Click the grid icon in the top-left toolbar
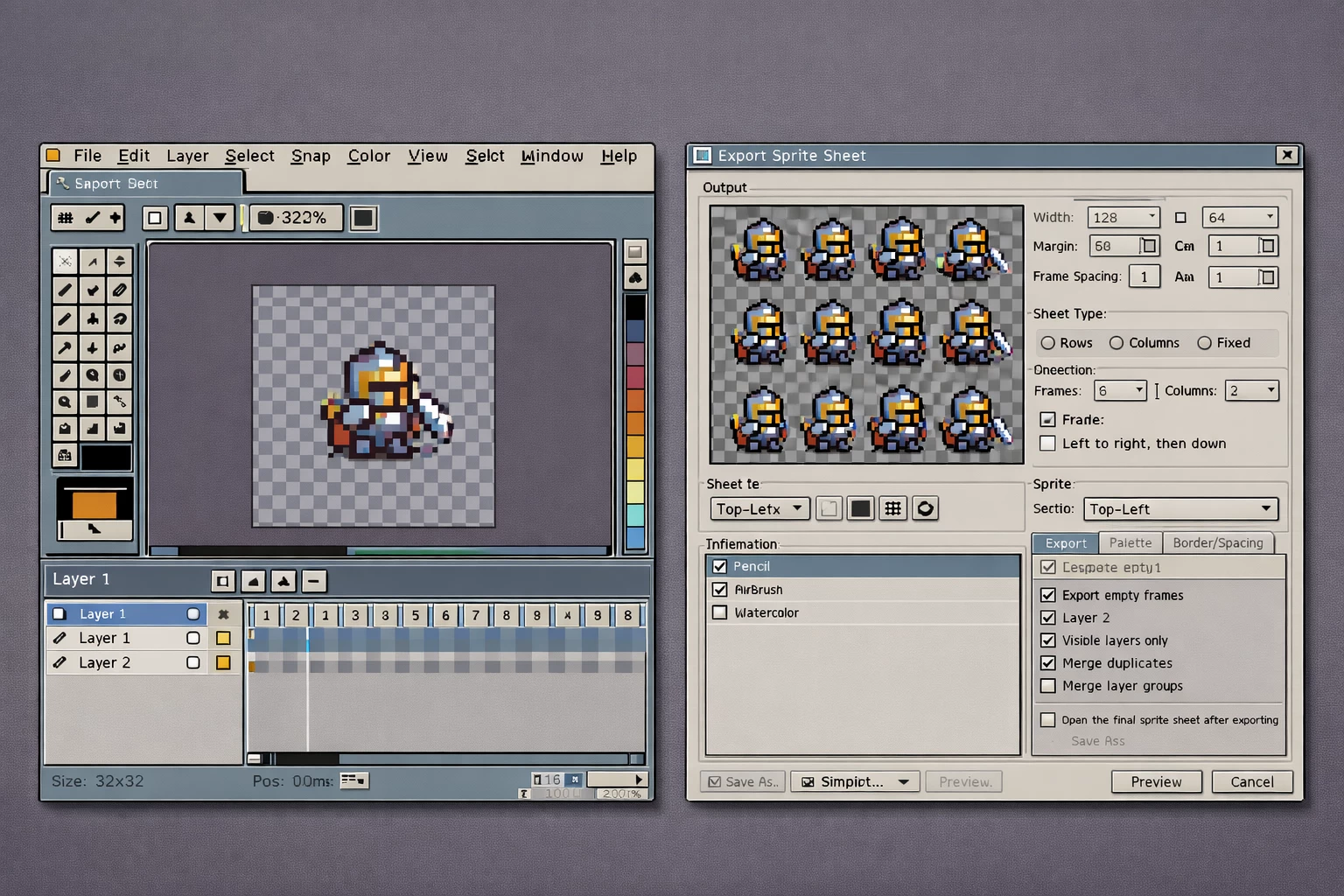 pyautogui.click(x=66, y=218)
